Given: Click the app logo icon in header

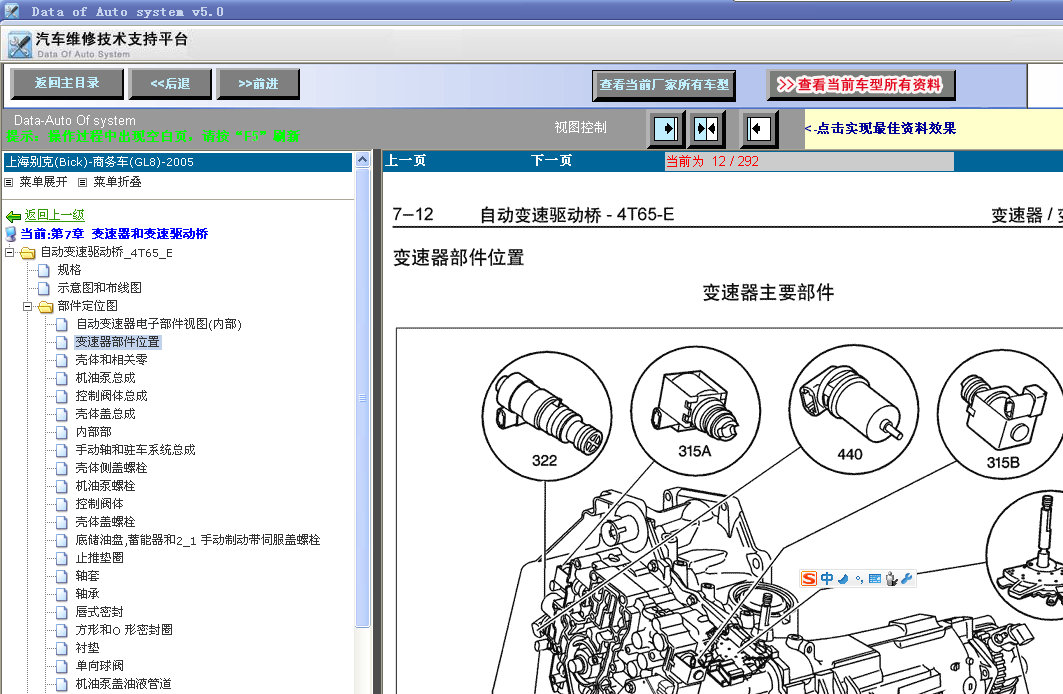Looking at the screenshot, I should pyautogui.click(x=20, y=45).
